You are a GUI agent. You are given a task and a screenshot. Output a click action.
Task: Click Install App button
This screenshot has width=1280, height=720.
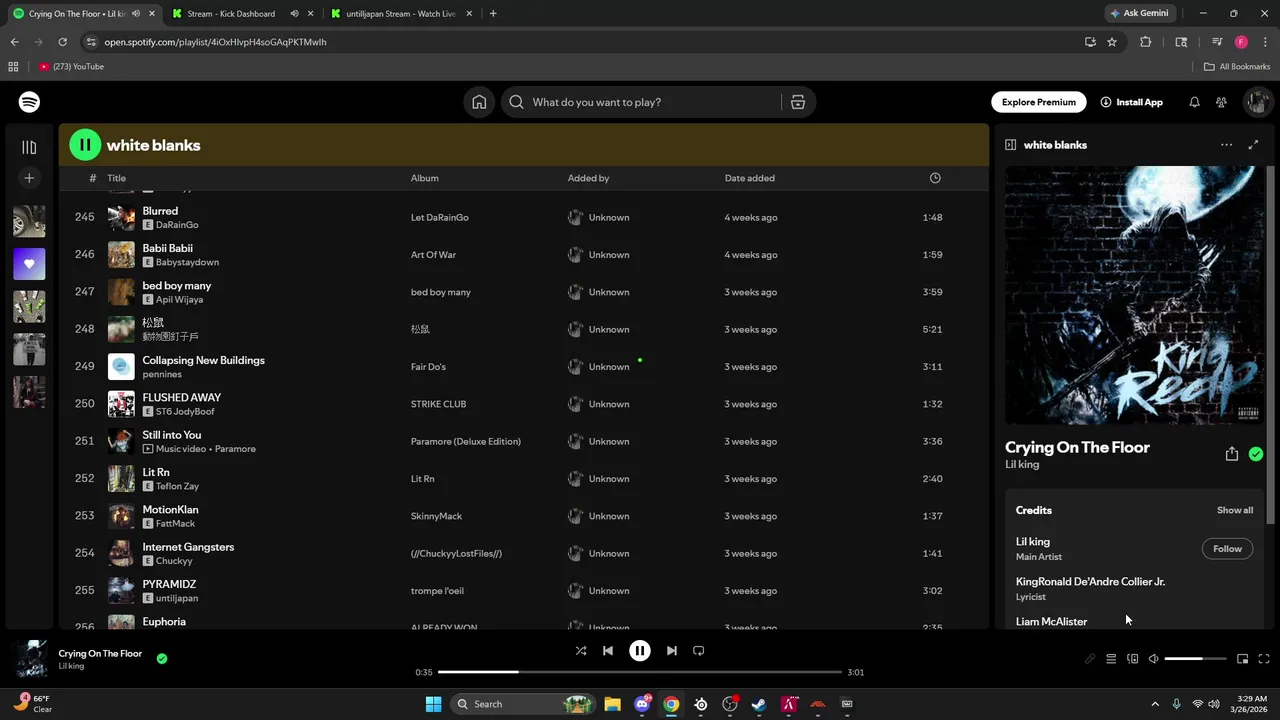1132,102
